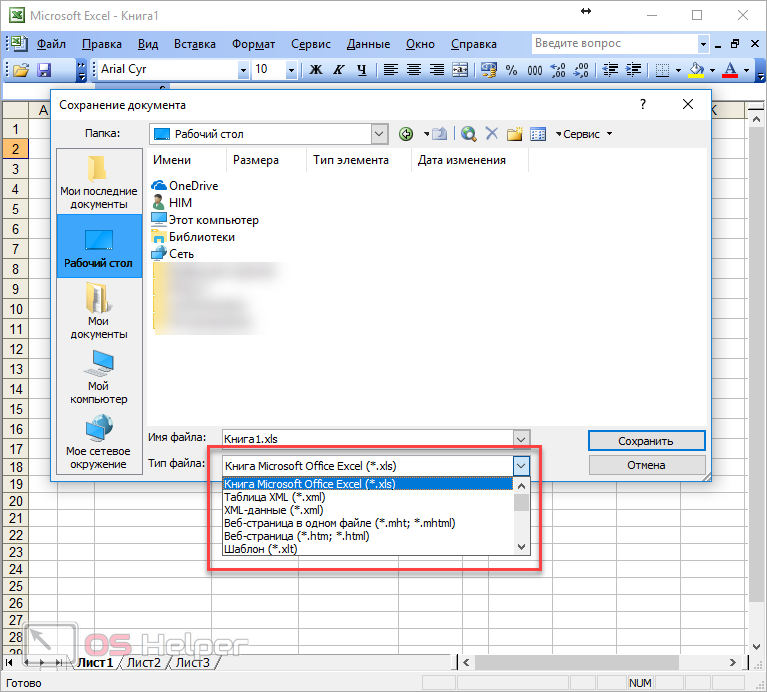Increase decimal places icon
This screenshot has height=692, width=767.
click(x=558, y=70)
